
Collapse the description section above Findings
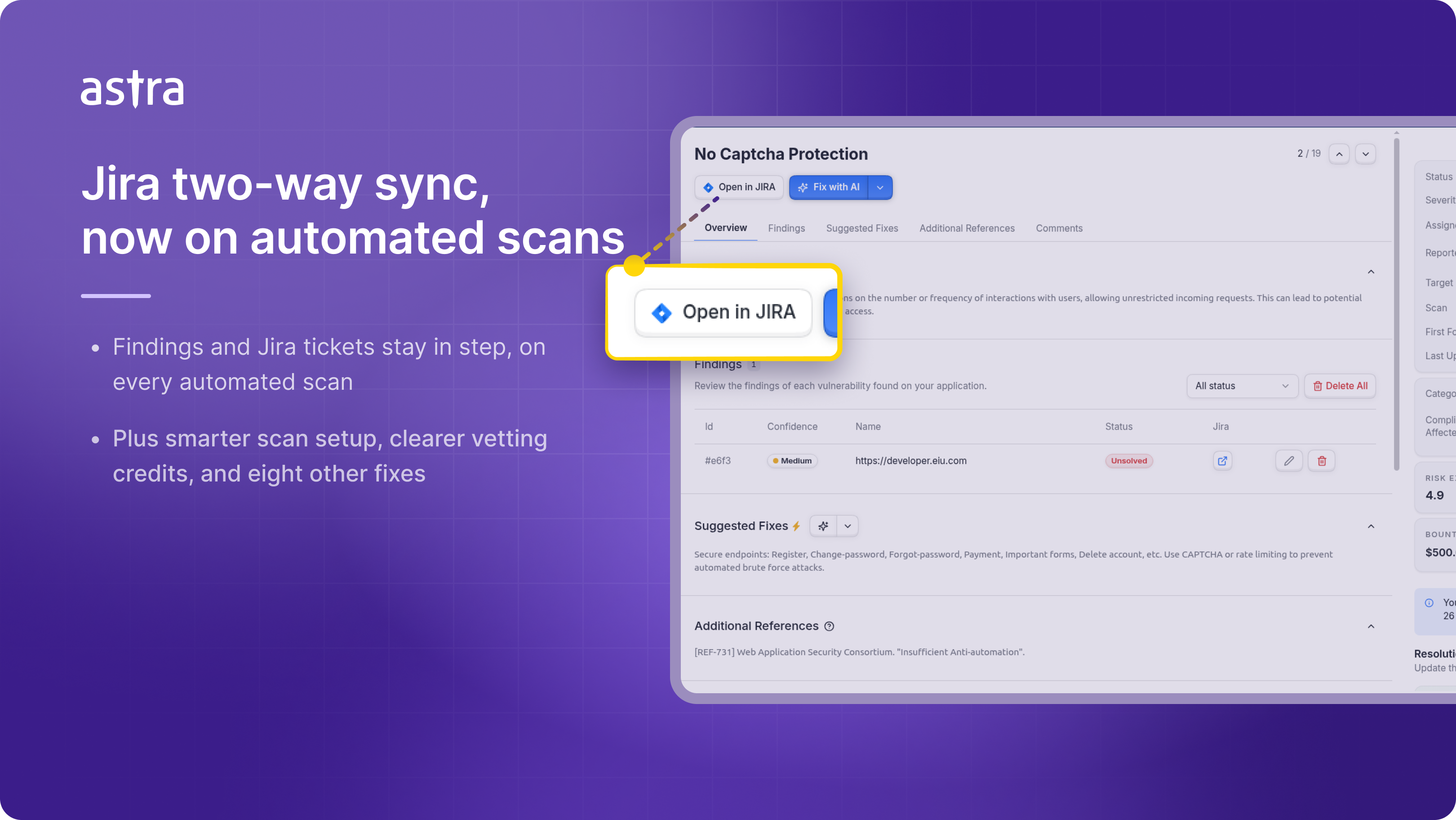pyautogui.click(x=1371, y=272)
